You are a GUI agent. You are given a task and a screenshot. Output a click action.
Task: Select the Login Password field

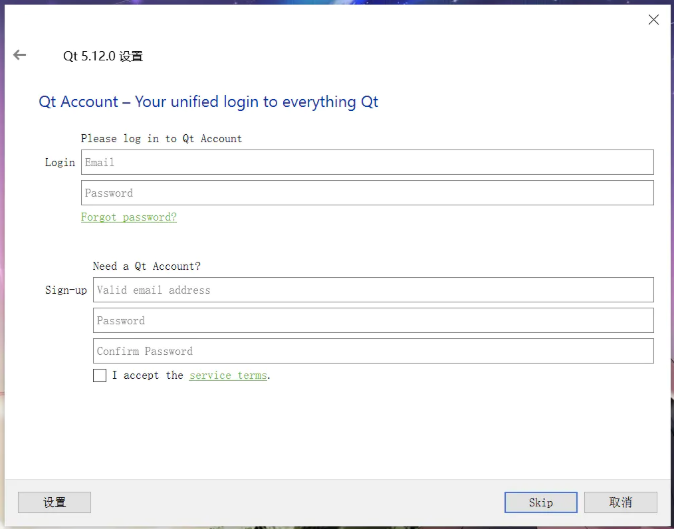[367, 193]
